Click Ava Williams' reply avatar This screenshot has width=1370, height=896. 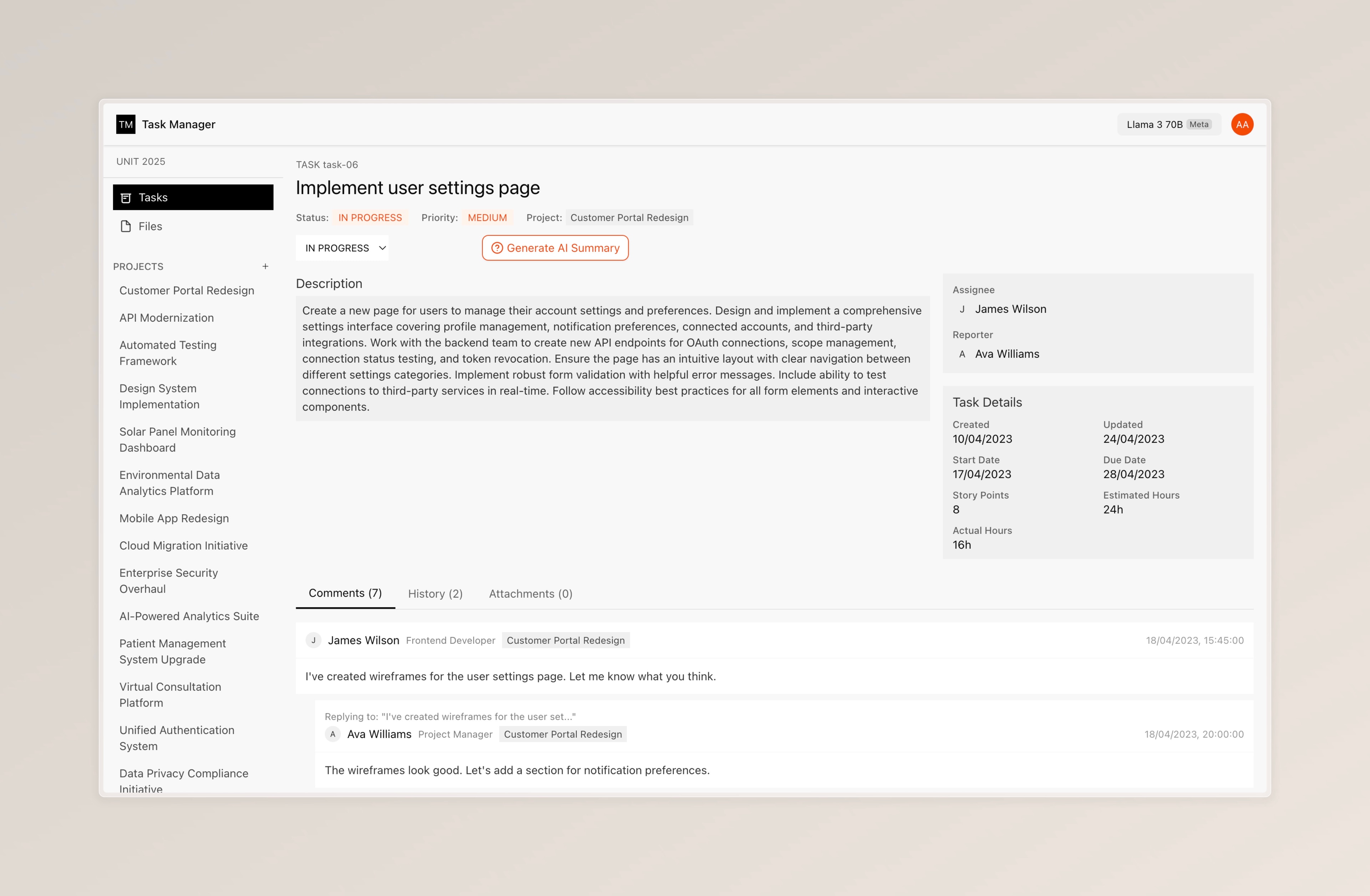coord(333,734)
